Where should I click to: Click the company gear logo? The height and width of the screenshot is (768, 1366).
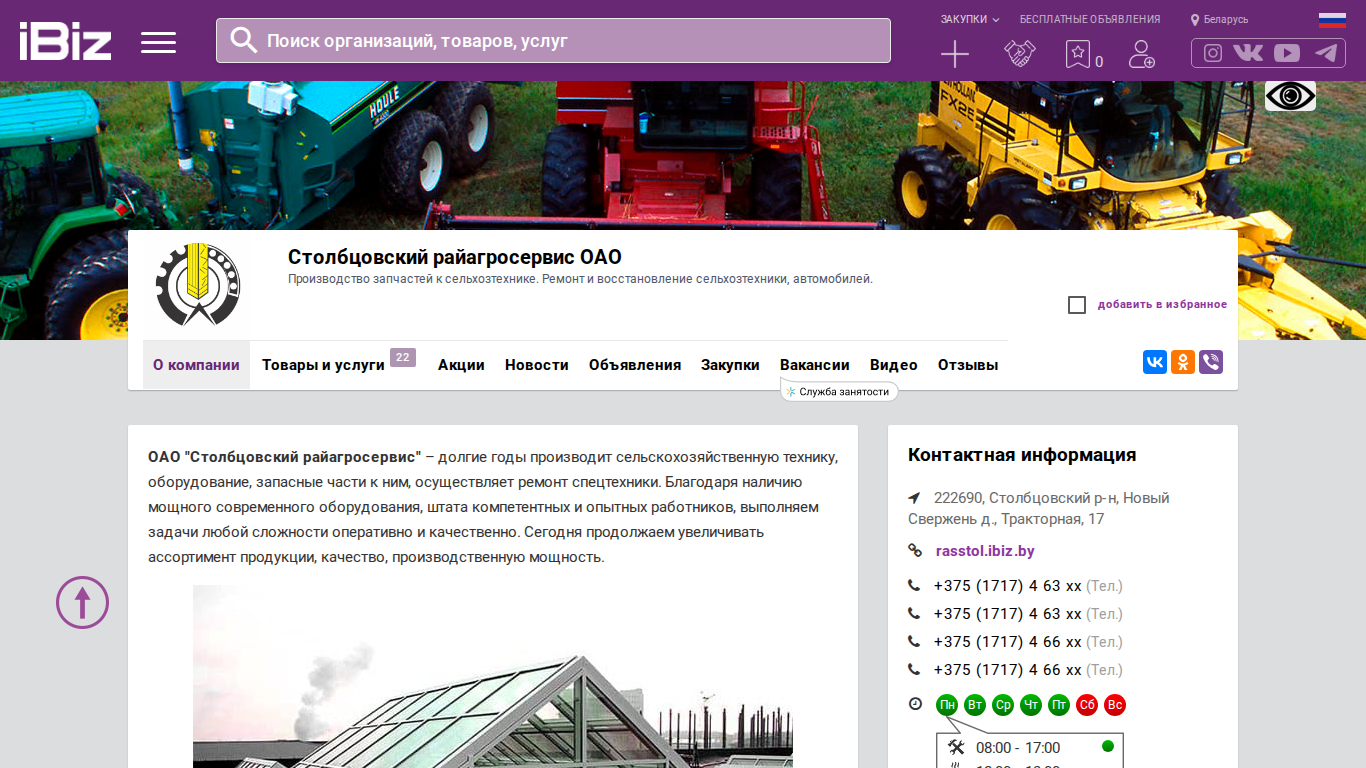pyautogui.click(x=198, y=285)
